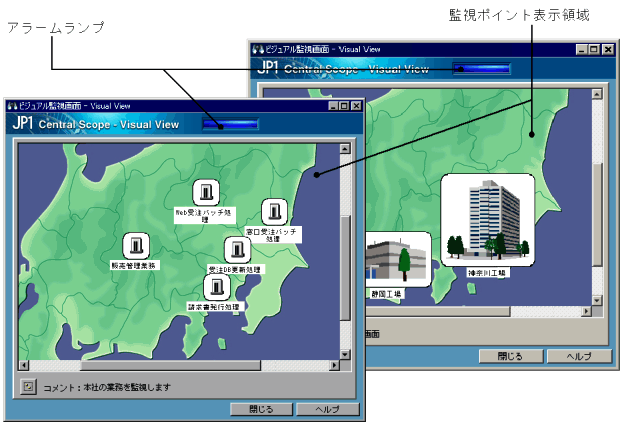
Task: Close the front Visual View window
Action: (356, 106)
